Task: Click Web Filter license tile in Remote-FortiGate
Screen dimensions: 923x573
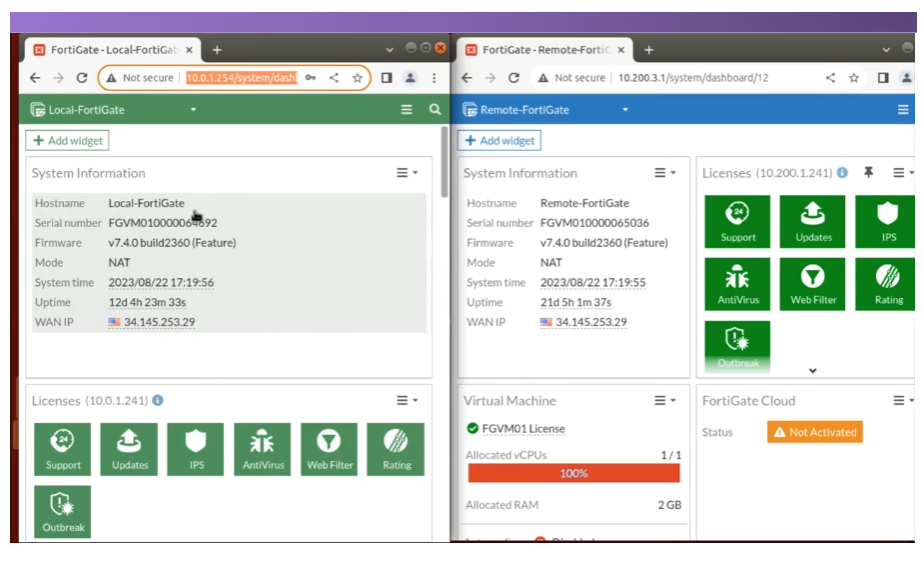Action: click(812, 284)
